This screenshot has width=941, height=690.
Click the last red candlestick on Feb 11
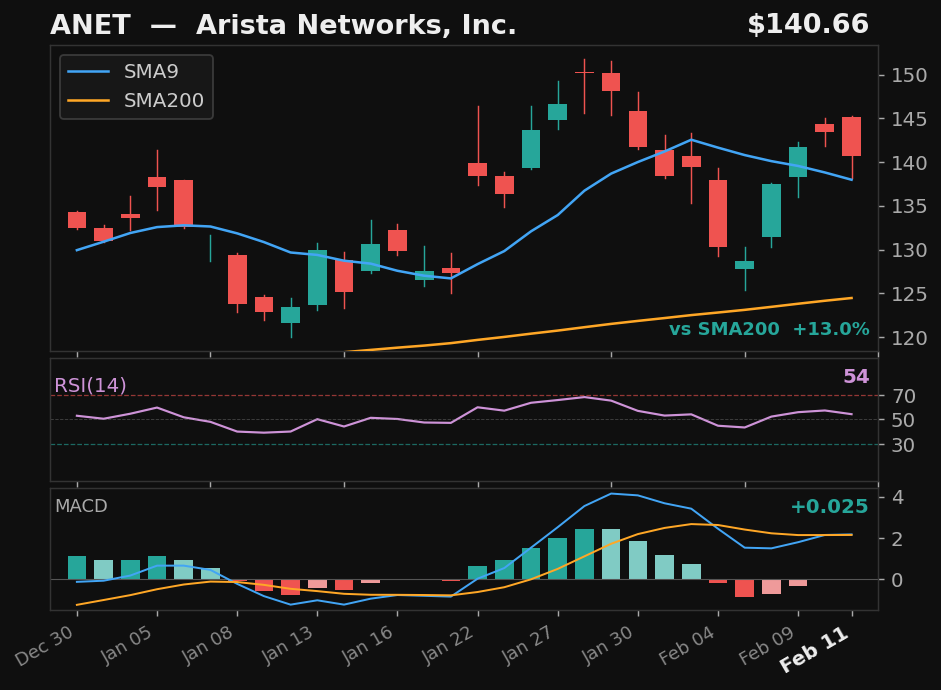coord(852,137)
